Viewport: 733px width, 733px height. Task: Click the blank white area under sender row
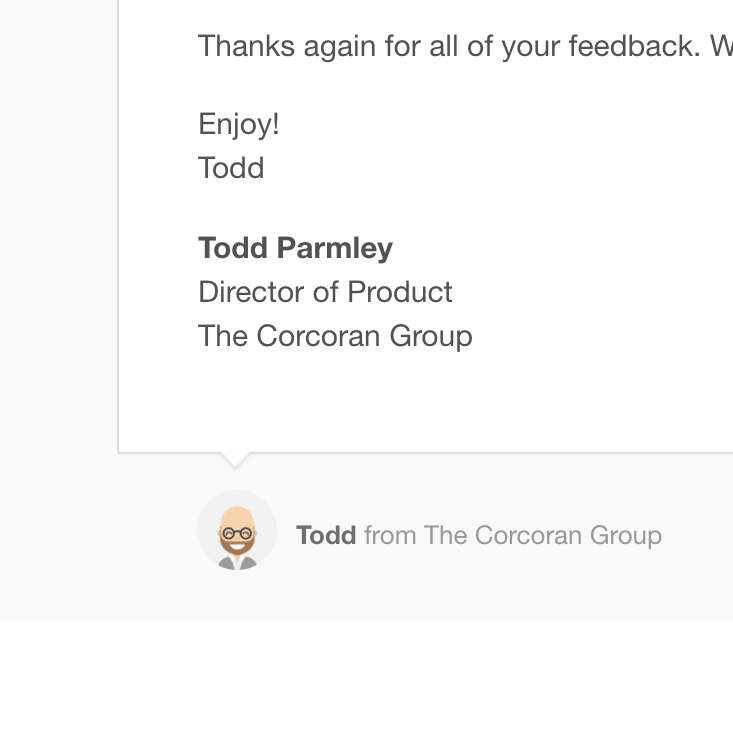[x=366, y=677]
